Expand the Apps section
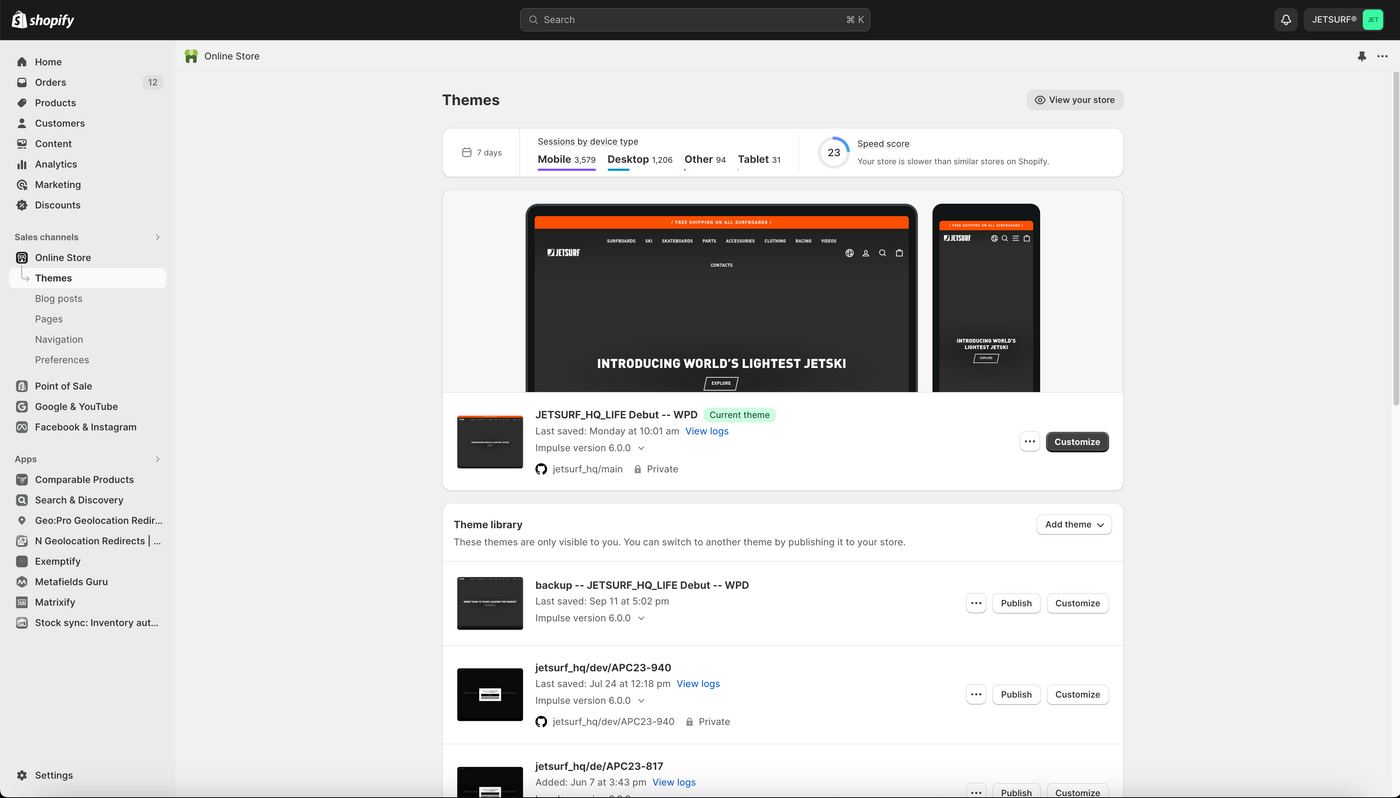The height and width of the screenshot is (798, 1400). [157, 459]
